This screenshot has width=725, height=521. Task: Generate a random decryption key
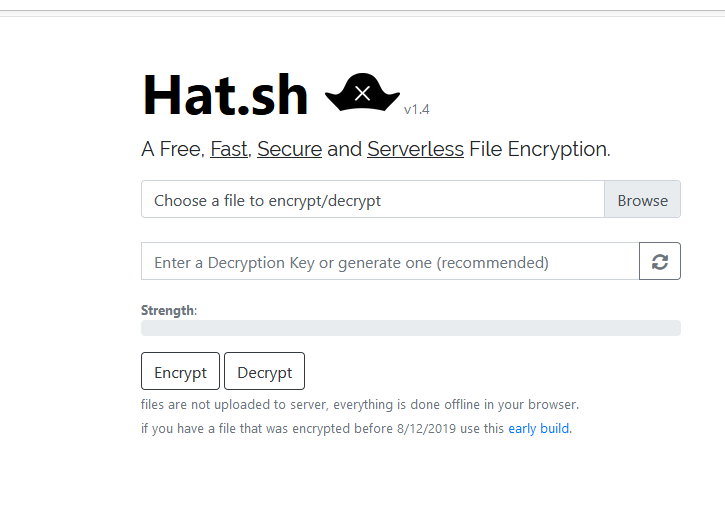pyautogui.click(x=660, y=262)
